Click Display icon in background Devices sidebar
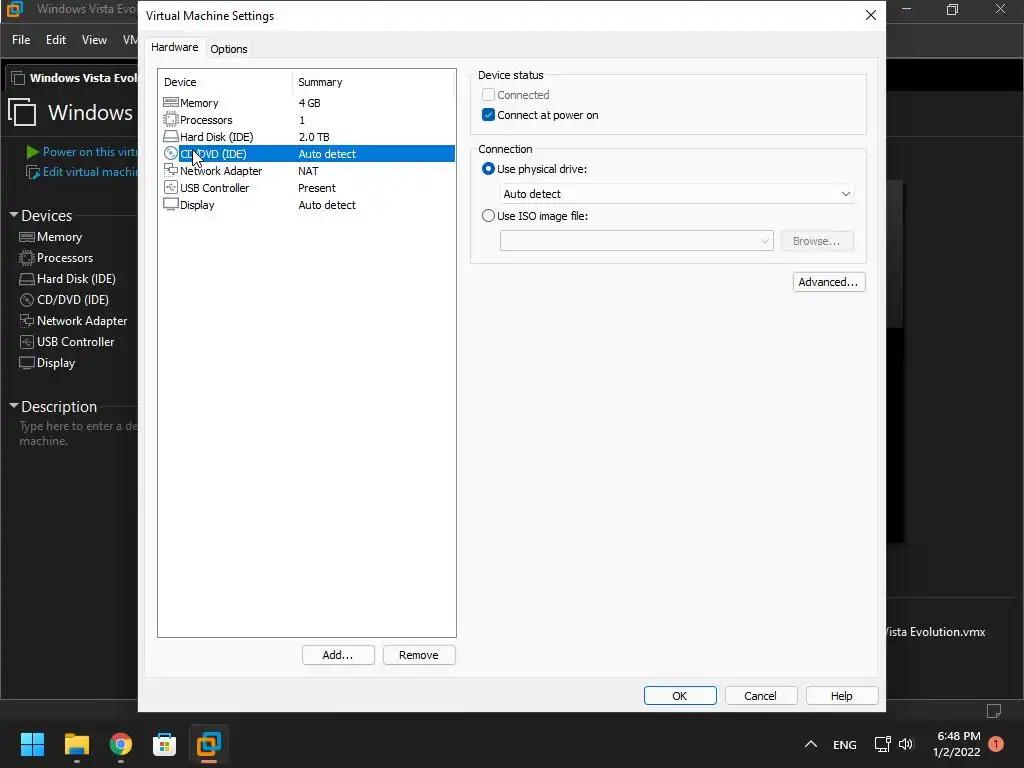The height and width of the screenshot is (768, 1024). pyautogui.click(x=27, y=363)
